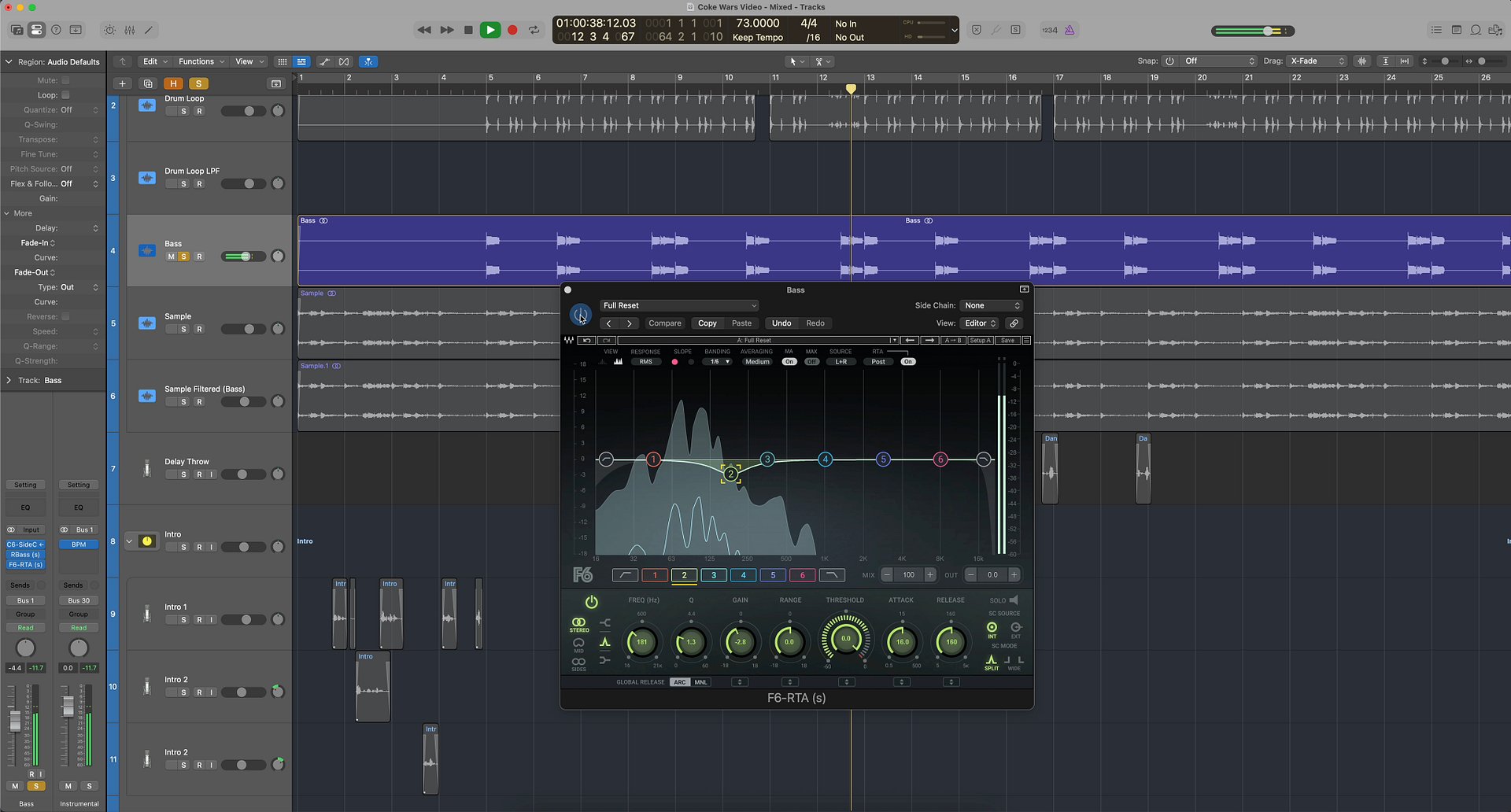The width and height of the screenshot is (1511, 812).
Task: Open the Library panel icon
Action: point(17,30)
